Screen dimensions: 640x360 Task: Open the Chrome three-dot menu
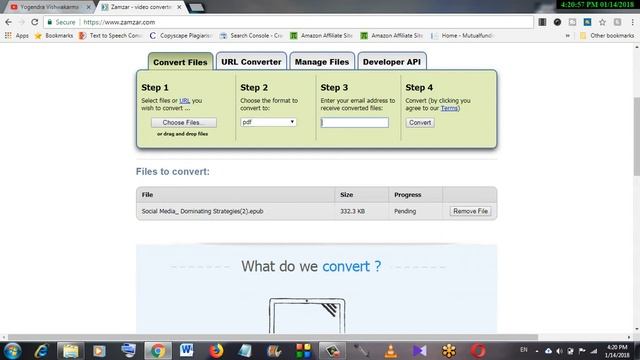(x=633, y=22)
